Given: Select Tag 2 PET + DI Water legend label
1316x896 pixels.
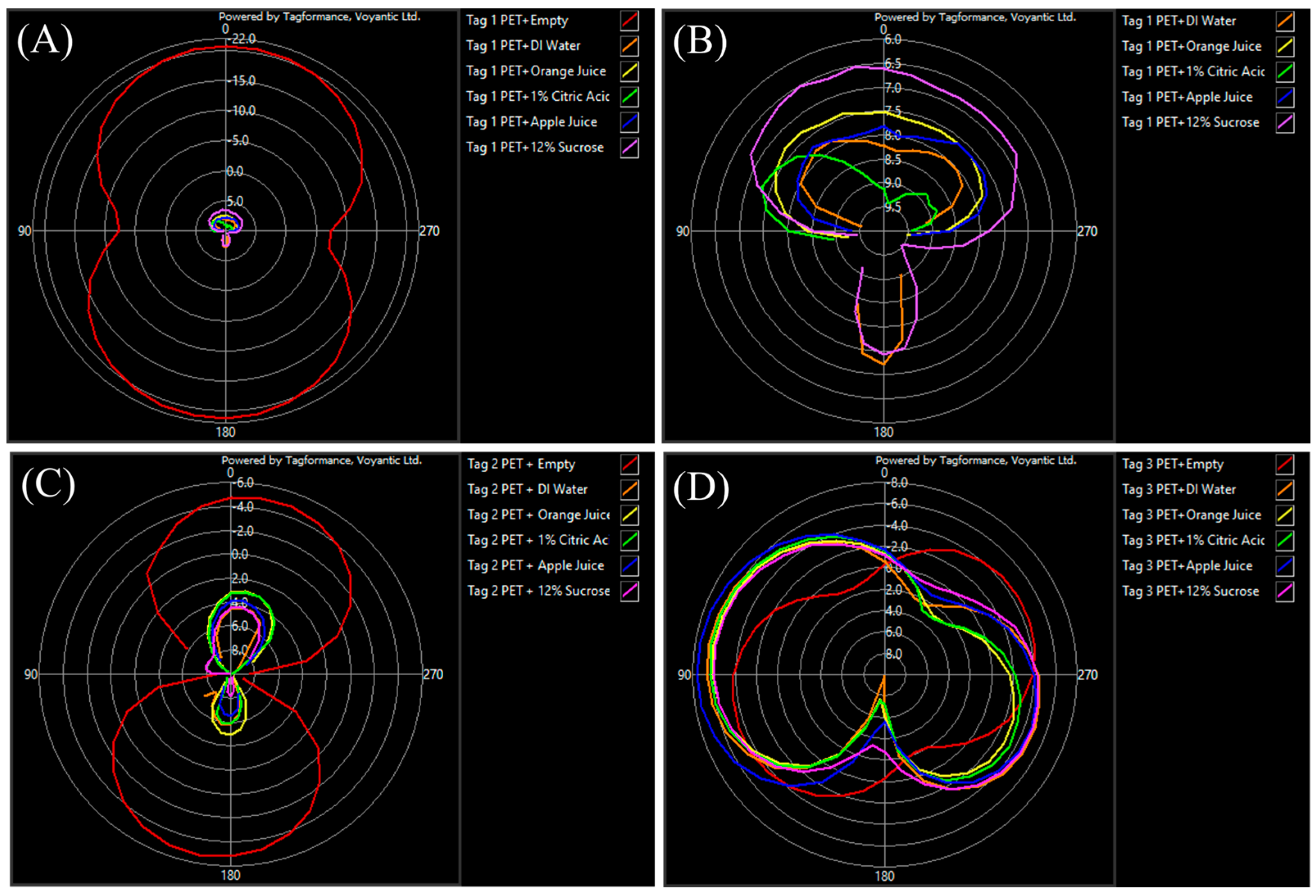Looking at the screenshot, I should [527, 490].
